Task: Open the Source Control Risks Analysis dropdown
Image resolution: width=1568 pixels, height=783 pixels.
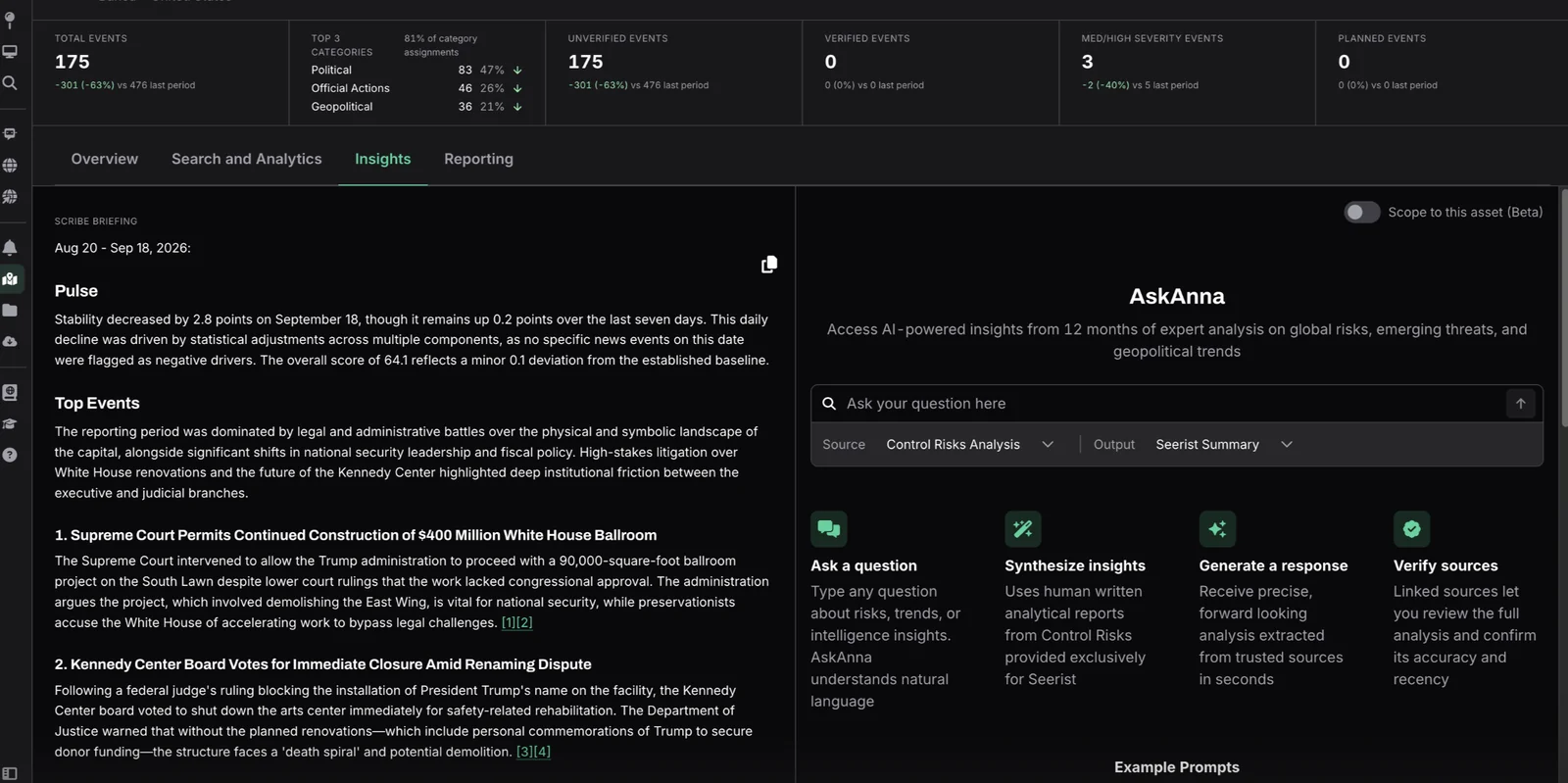Action: (969, 445)
